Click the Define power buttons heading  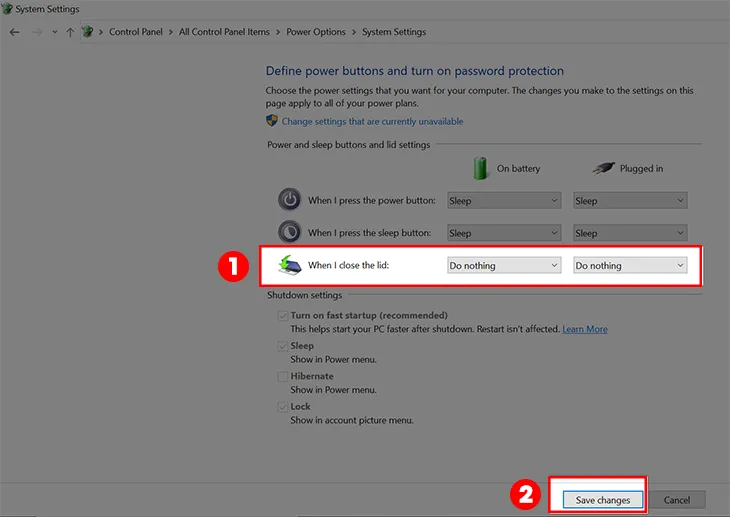(414, 71)
